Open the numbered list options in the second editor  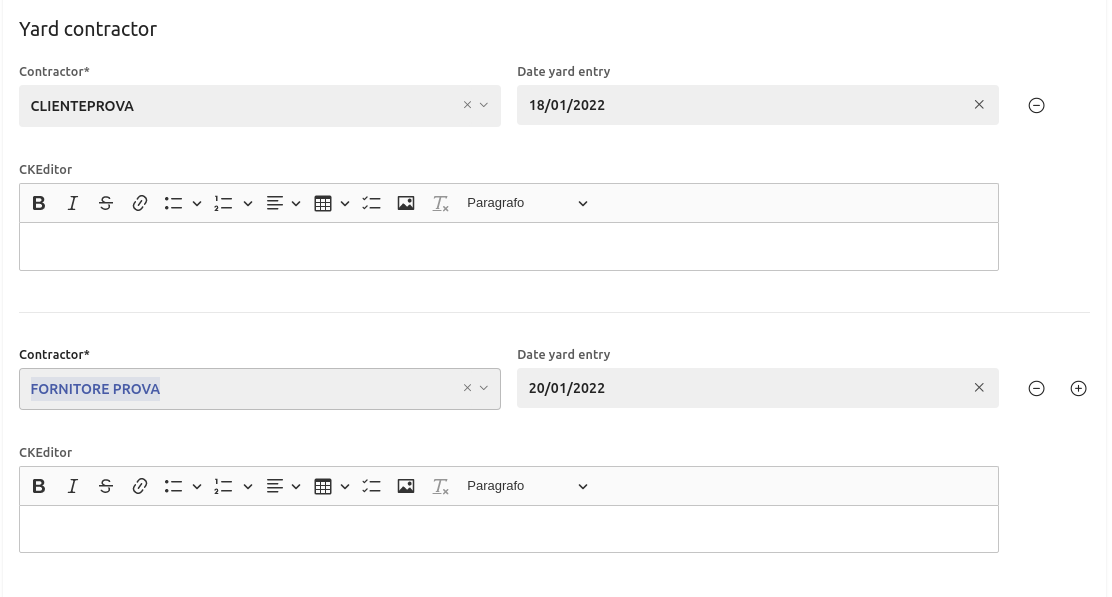pos(247,486)
